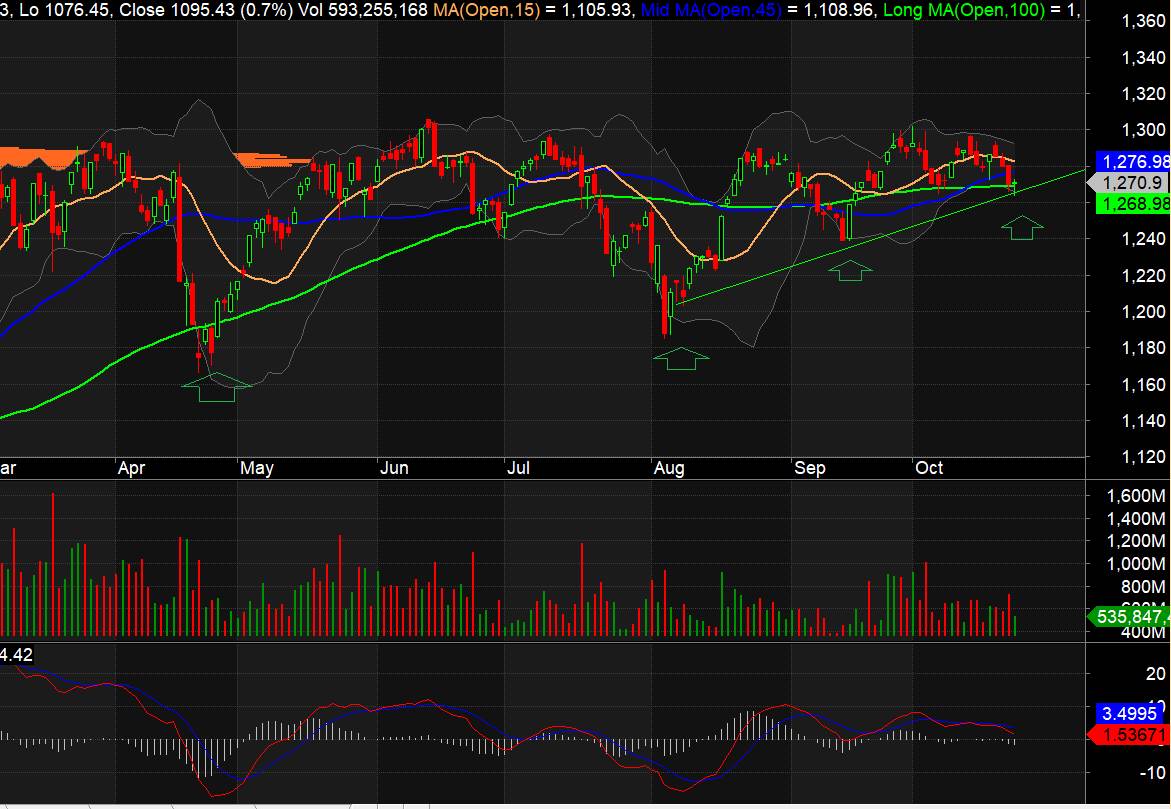Click the 1,240 price axis label

(x=1143, y=239)
